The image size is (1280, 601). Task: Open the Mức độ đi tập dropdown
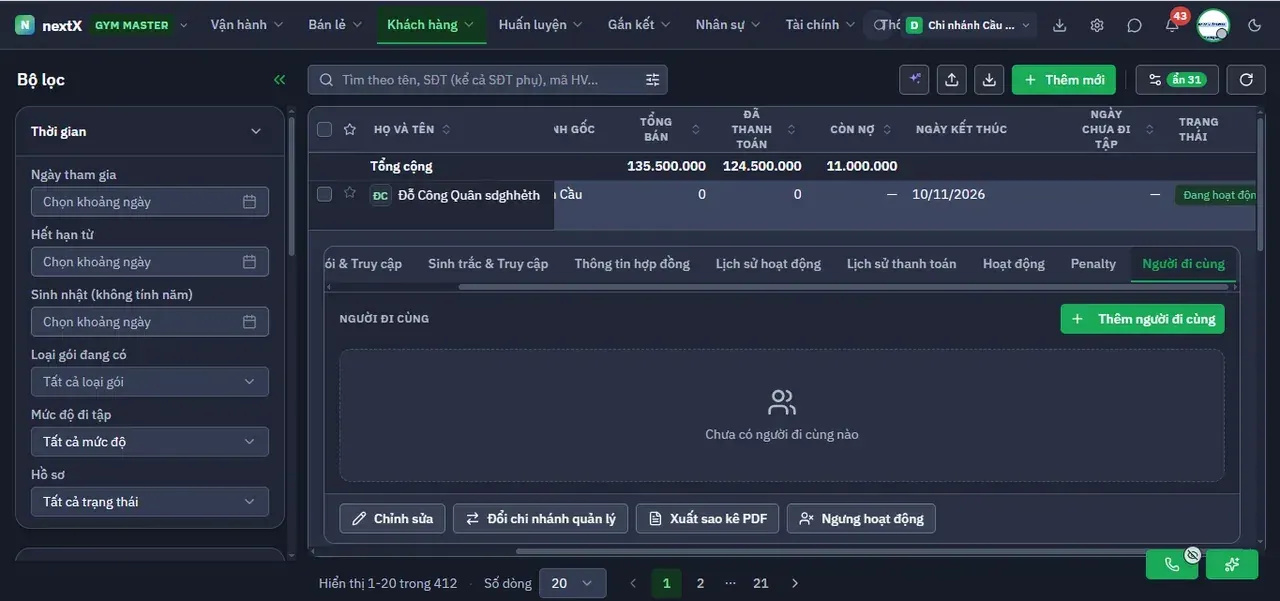(x=150, y=442)
